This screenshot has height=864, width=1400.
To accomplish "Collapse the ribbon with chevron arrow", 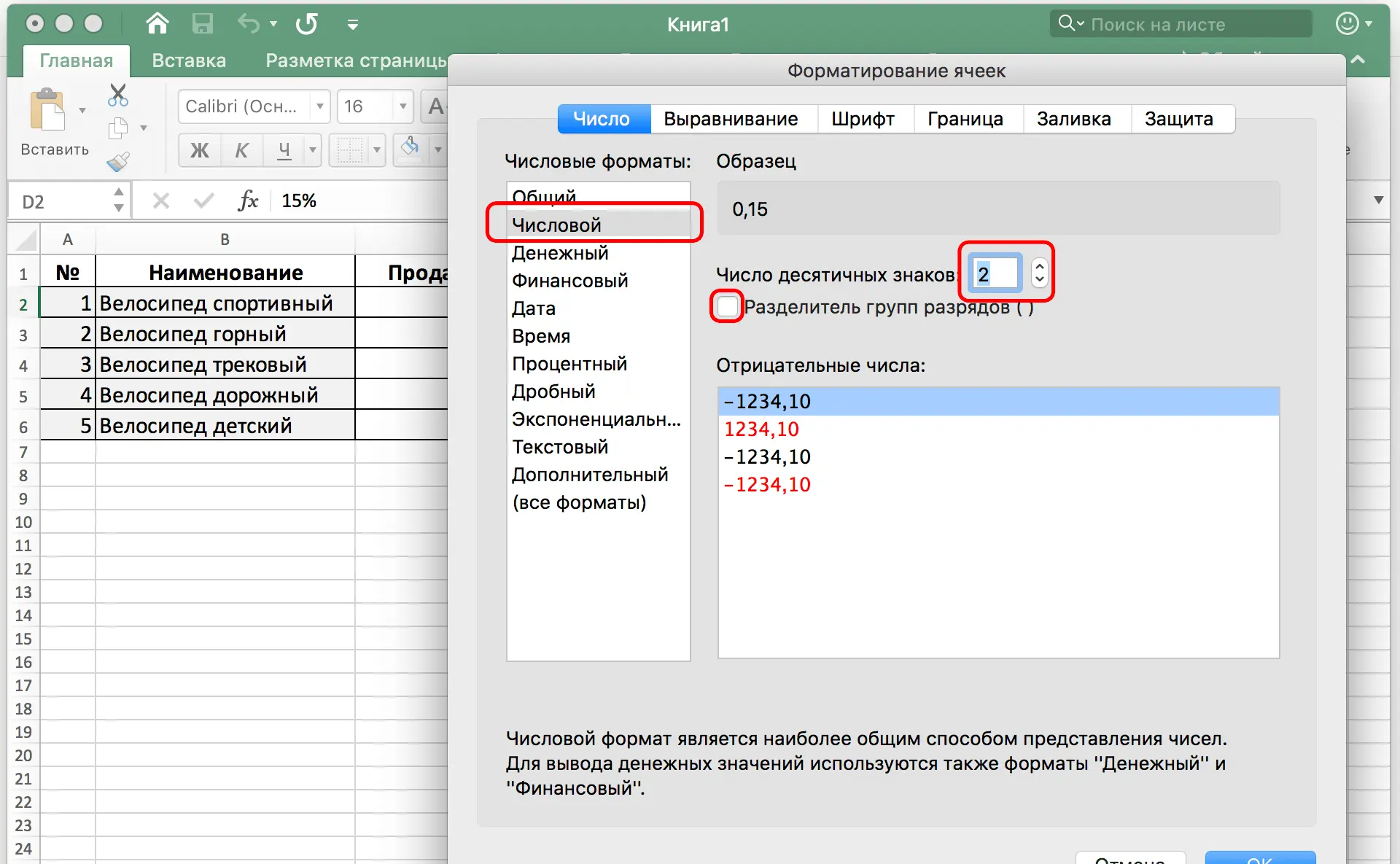I will (x=1358, y=60).
